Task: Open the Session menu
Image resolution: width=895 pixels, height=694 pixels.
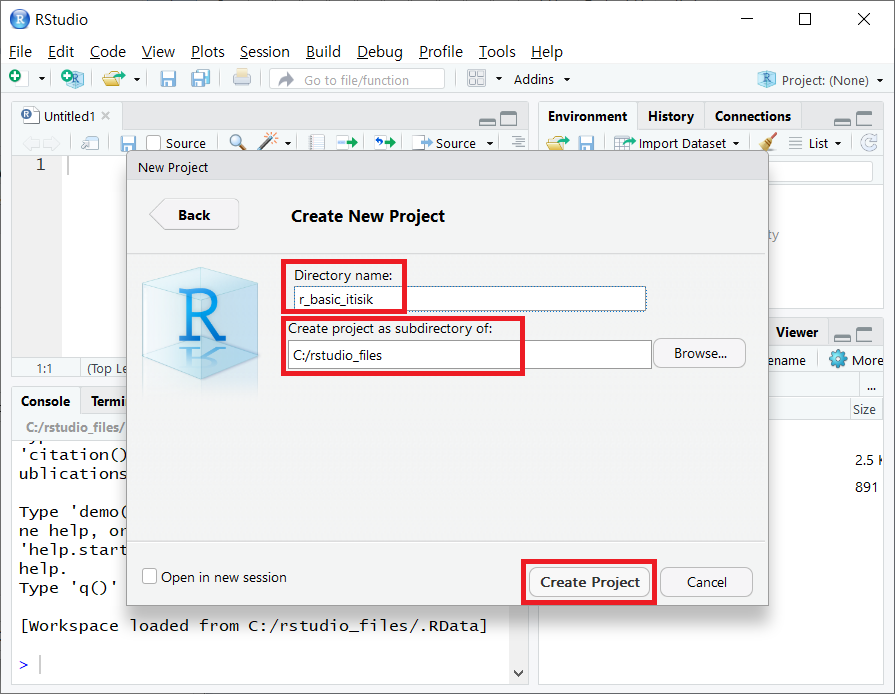Action: click(264, 52)
